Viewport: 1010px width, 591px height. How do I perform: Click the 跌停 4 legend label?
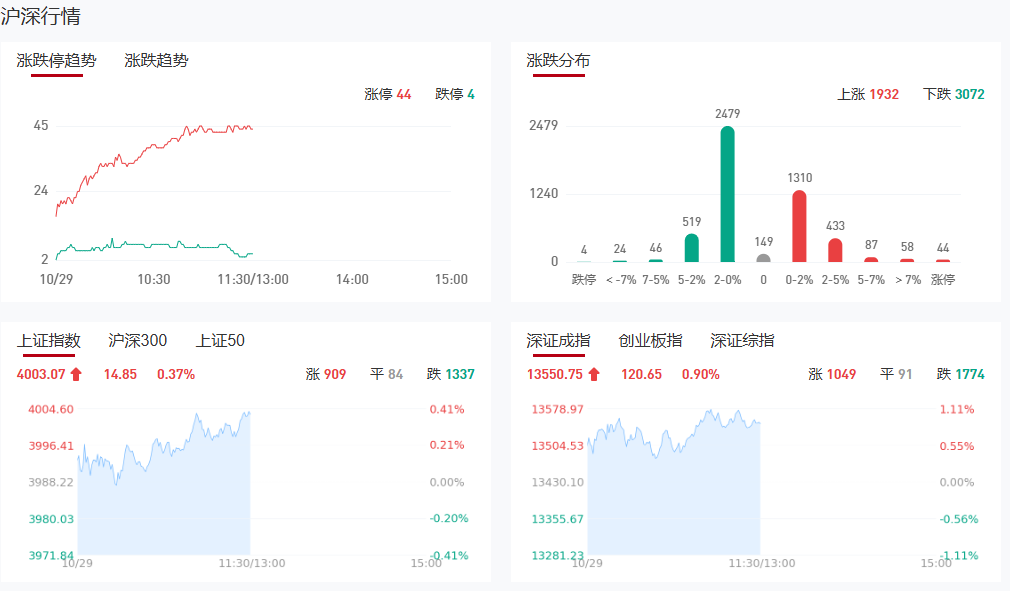[x=455, y=94]
